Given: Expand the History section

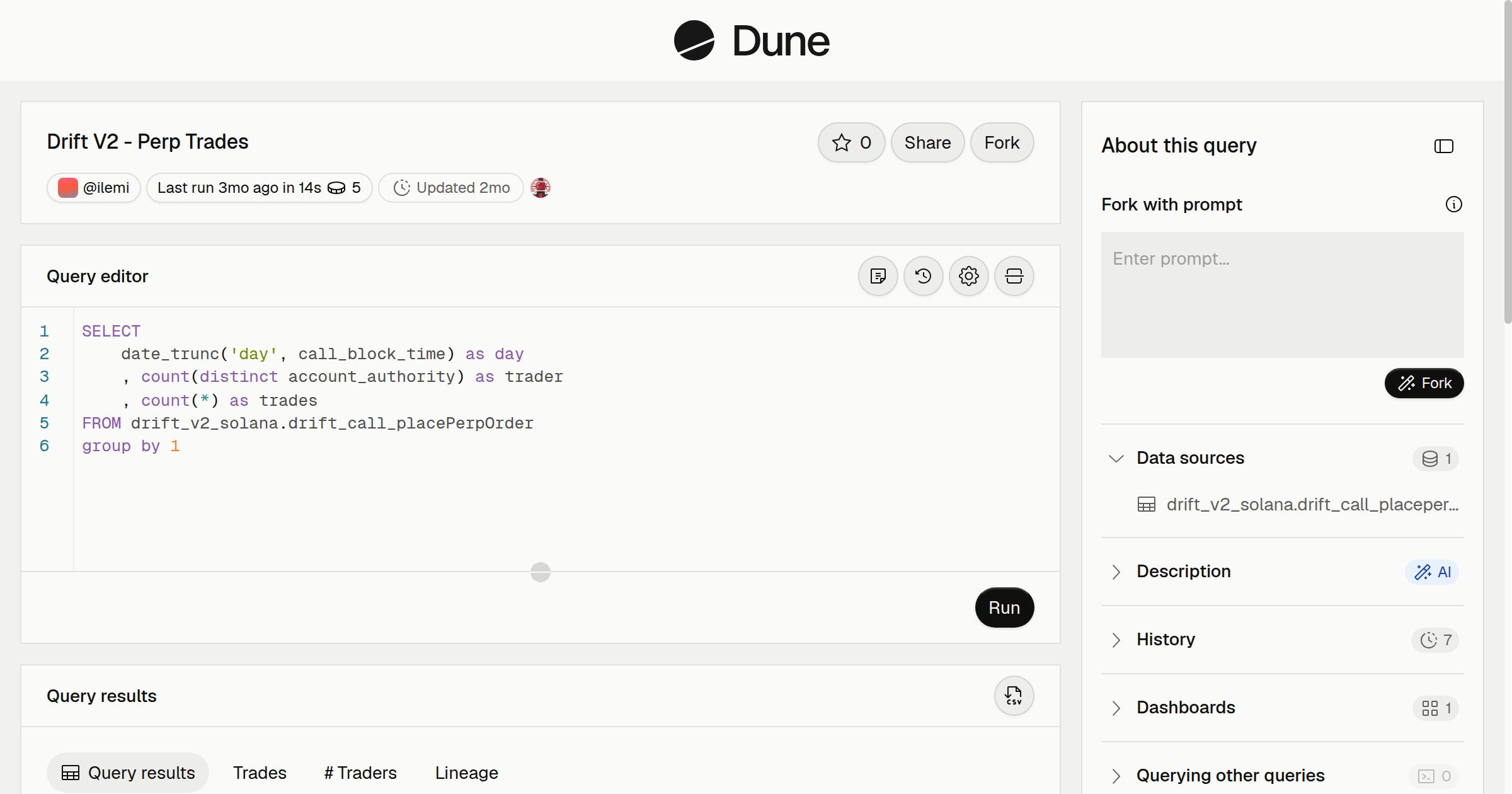Looking at the screenshot, I should coord(1116,640).
